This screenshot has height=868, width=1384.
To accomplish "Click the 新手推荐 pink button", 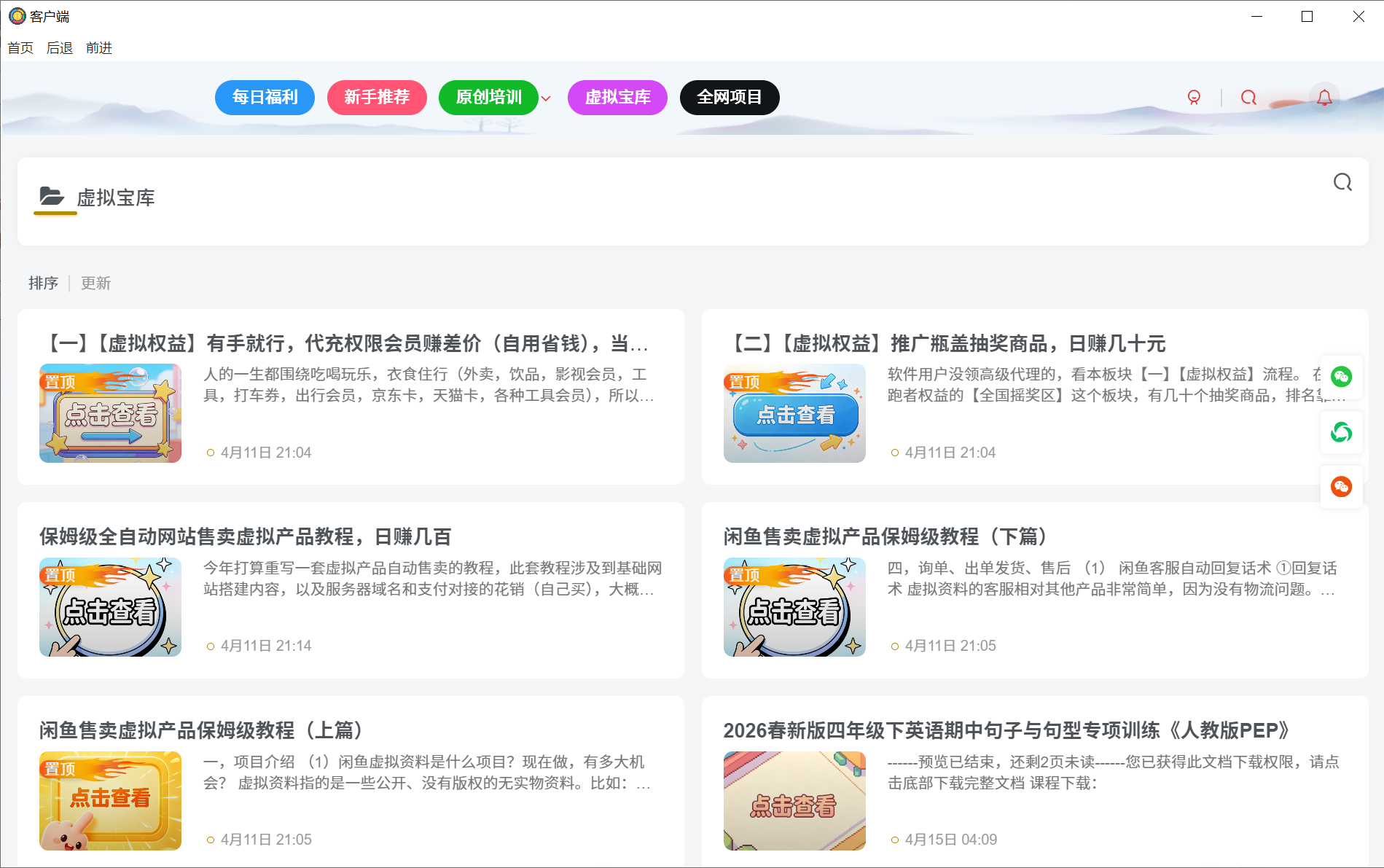I will coord(377,98).
